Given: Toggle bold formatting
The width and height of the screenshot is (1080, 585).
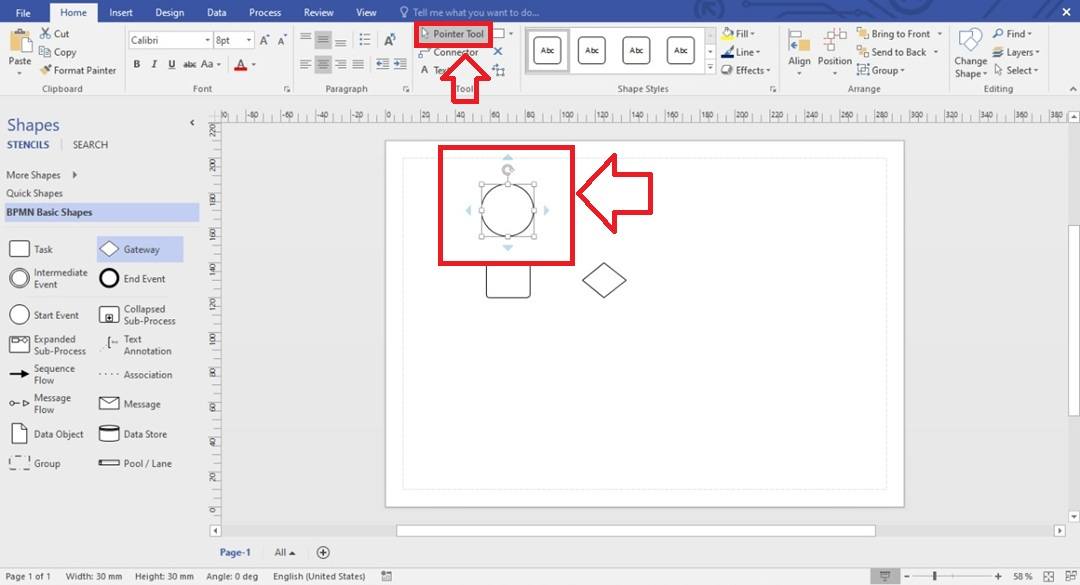Looking at the screenshot, I should (x=137, y=63).
